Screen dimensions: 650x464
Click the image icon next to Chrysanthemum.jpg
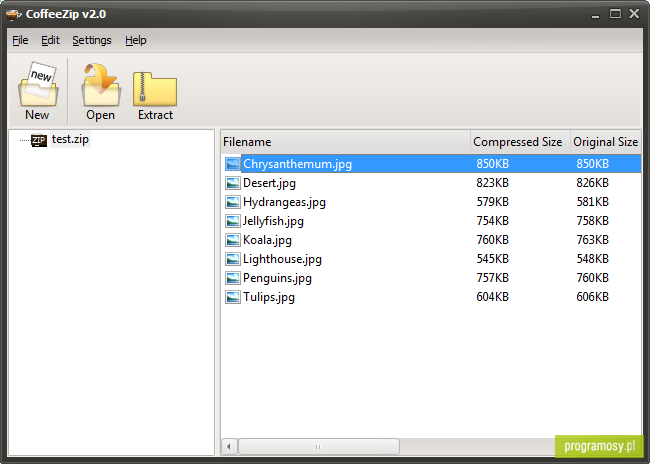[233, 164]
